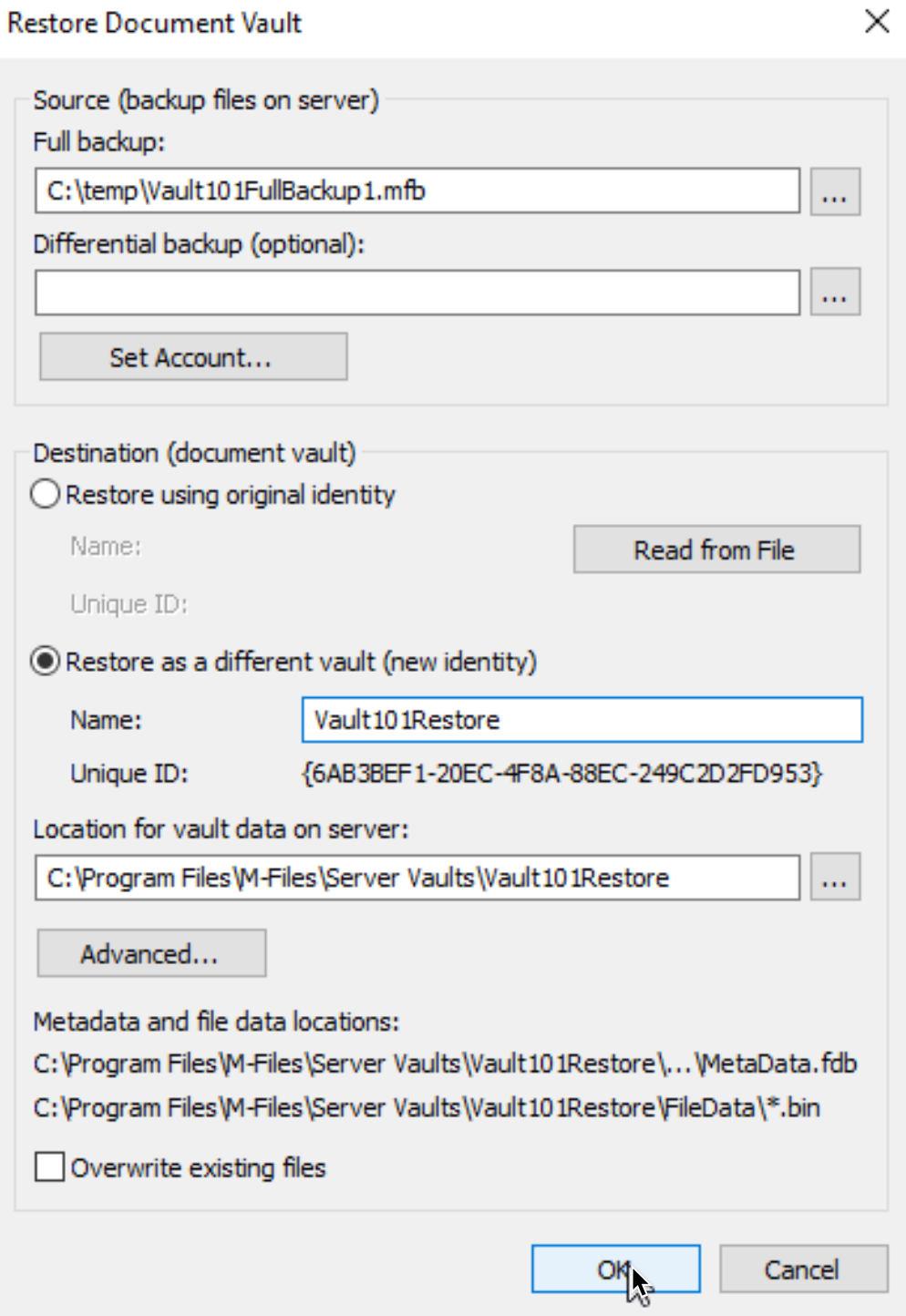Click the Location for vault data field
The height and width of the screenshot is (1316, 906).
pyautogui.click(x=417, y=877)
